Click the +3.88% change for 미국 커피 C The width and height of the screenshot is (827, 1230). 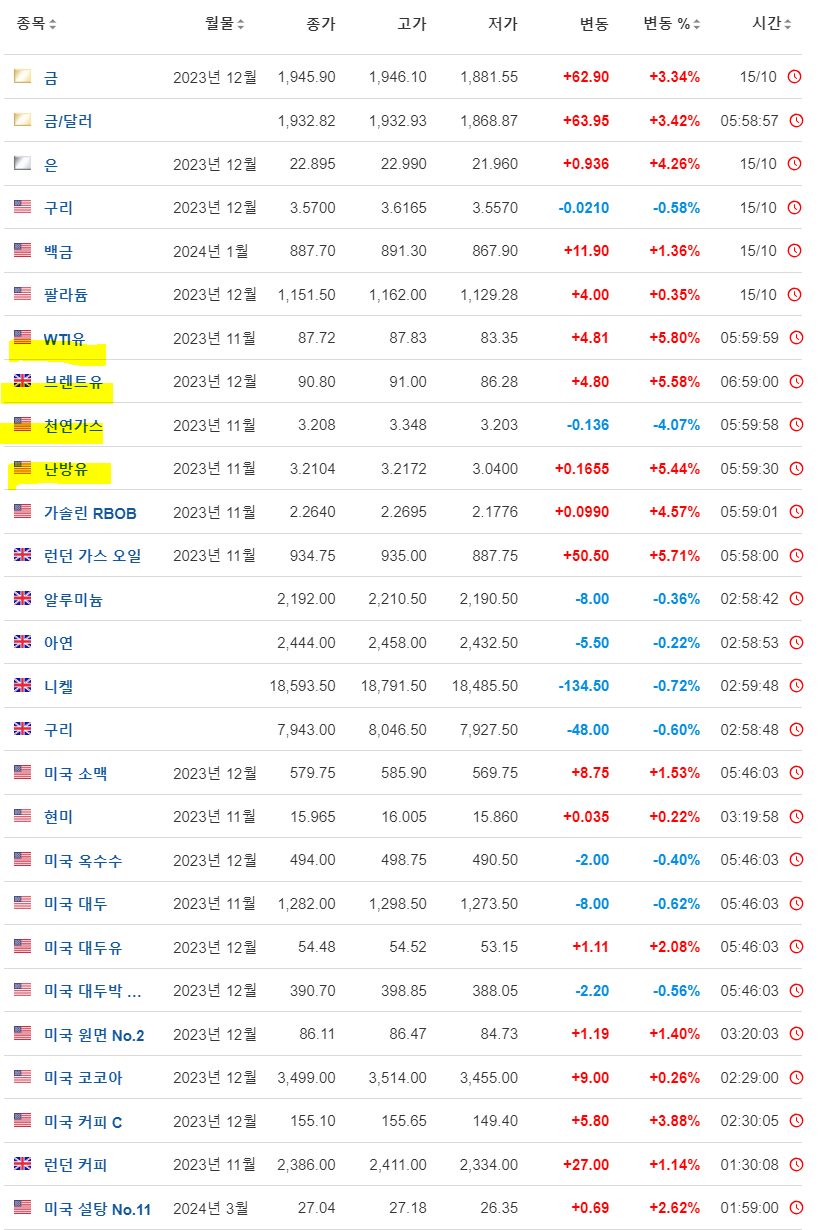tap(674, 1121)
